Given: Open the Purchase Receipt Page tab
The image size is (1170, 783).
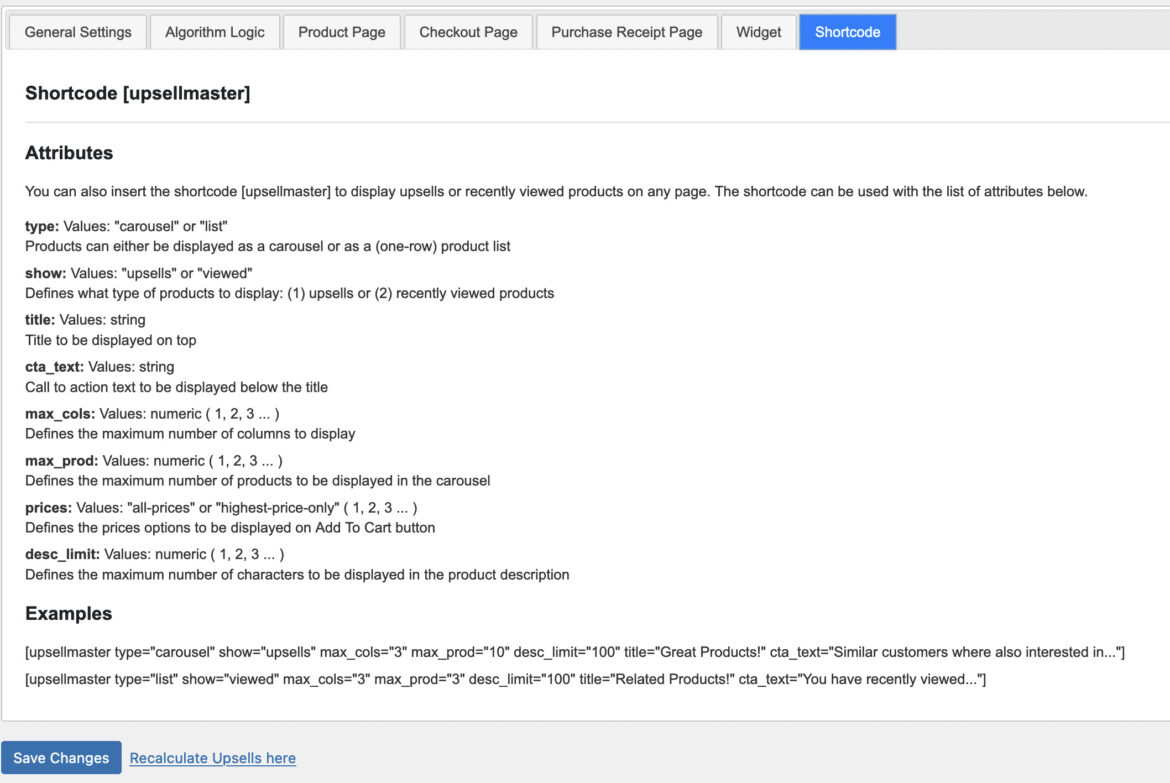Looking at the screenshot, I should tap(626, 31).
